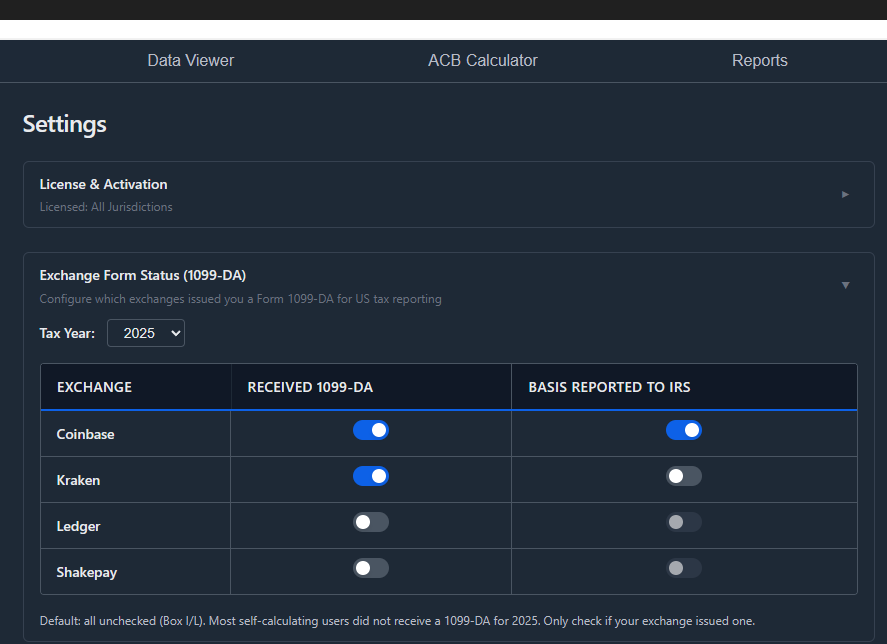Expand the License & Activation section arrow
The width and height of the screenshot is (887, 644).
click(x=845, y=194)
